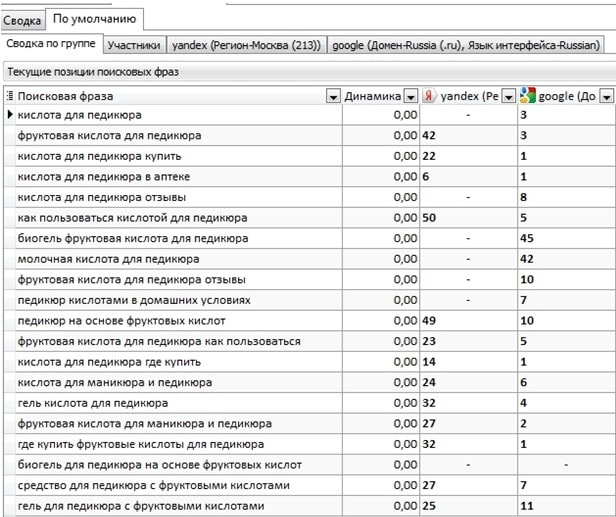The image size is (616, 517).
Task: Switch to the Сводка tab
Action: [x=22, y=20]
